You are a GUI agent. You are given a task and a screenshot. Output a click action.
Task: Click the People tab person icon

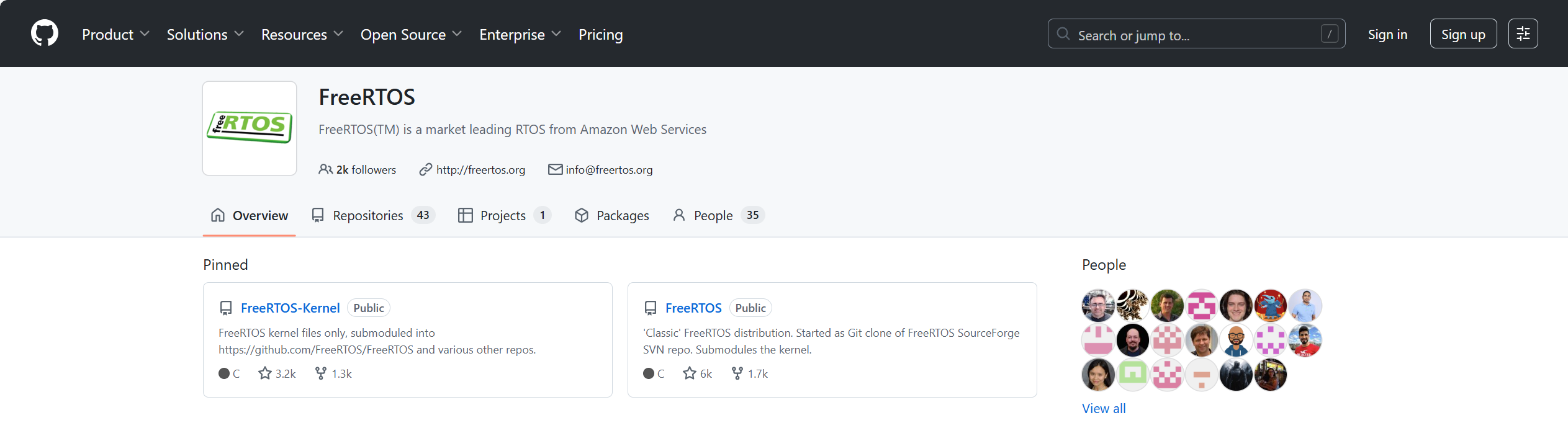[679, 215]
